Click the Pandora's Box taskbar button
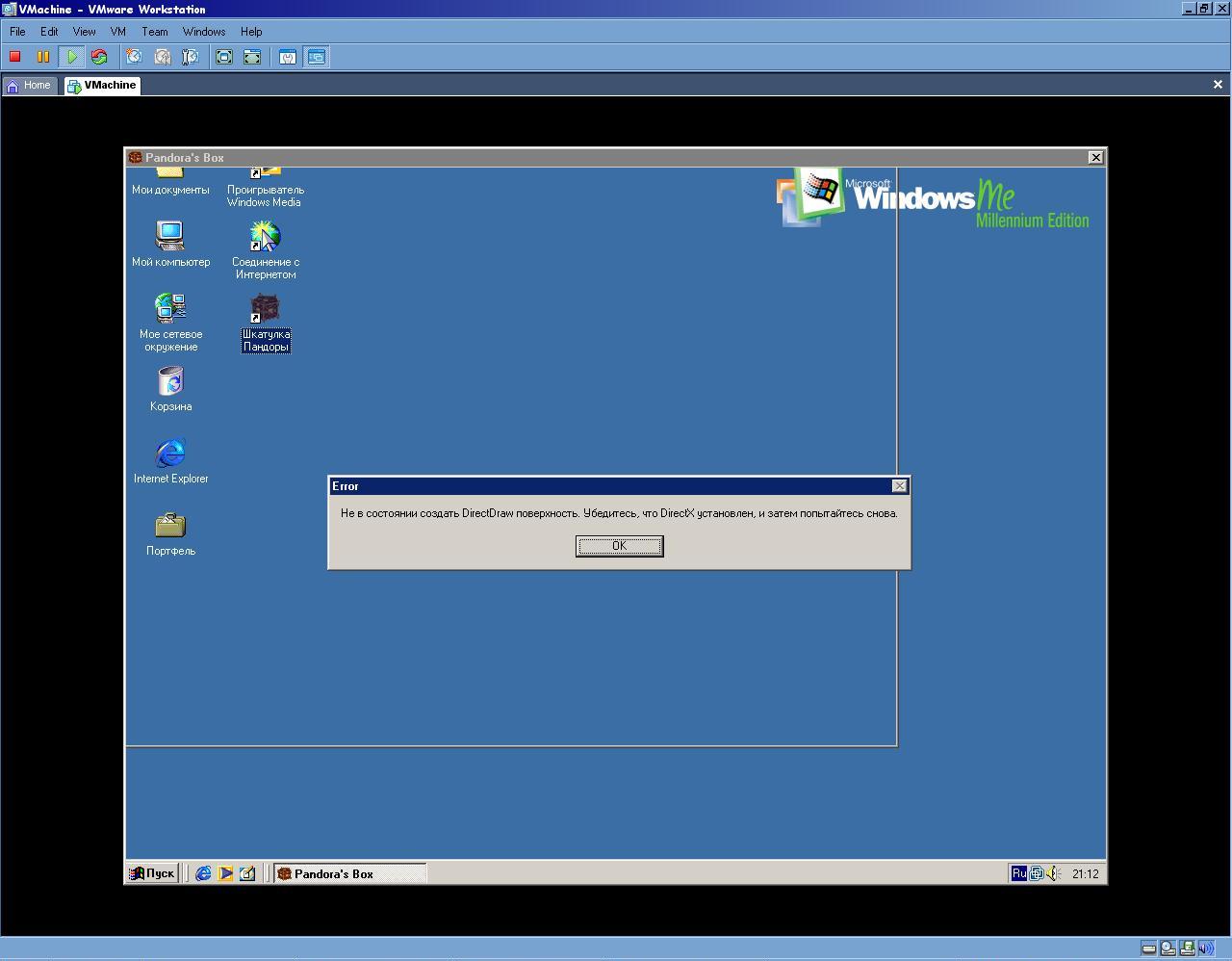This screenshot has height=961, width=1232. coord(350,873)
